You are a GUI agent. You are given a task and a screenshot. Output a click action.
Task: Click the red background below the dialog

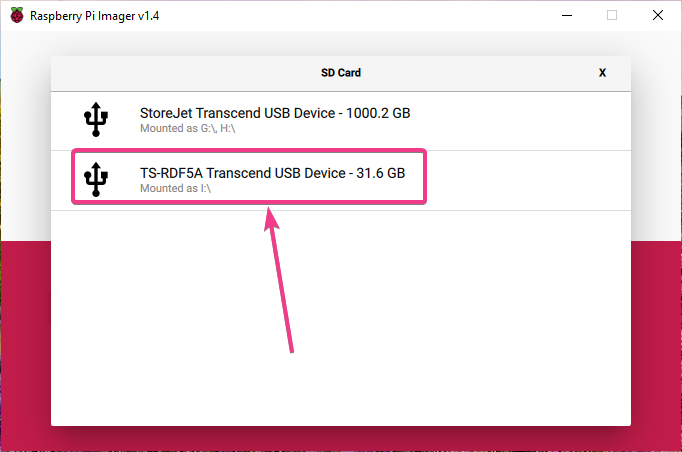pos(340,440)
